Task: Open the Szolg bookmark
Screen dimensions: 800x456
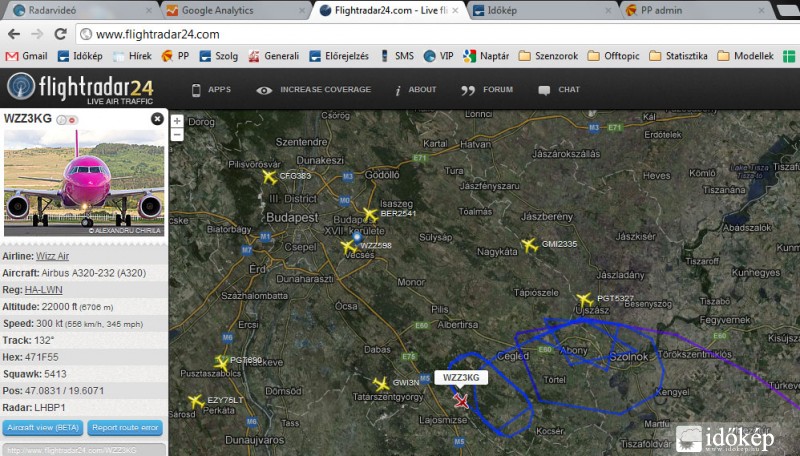Action: (x=219, y=56)
